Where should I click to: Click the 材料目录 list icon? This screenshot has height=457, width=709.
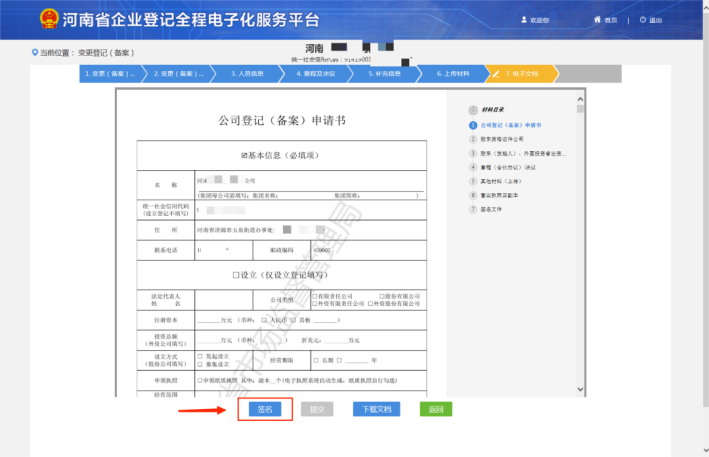tap(473, 110)
